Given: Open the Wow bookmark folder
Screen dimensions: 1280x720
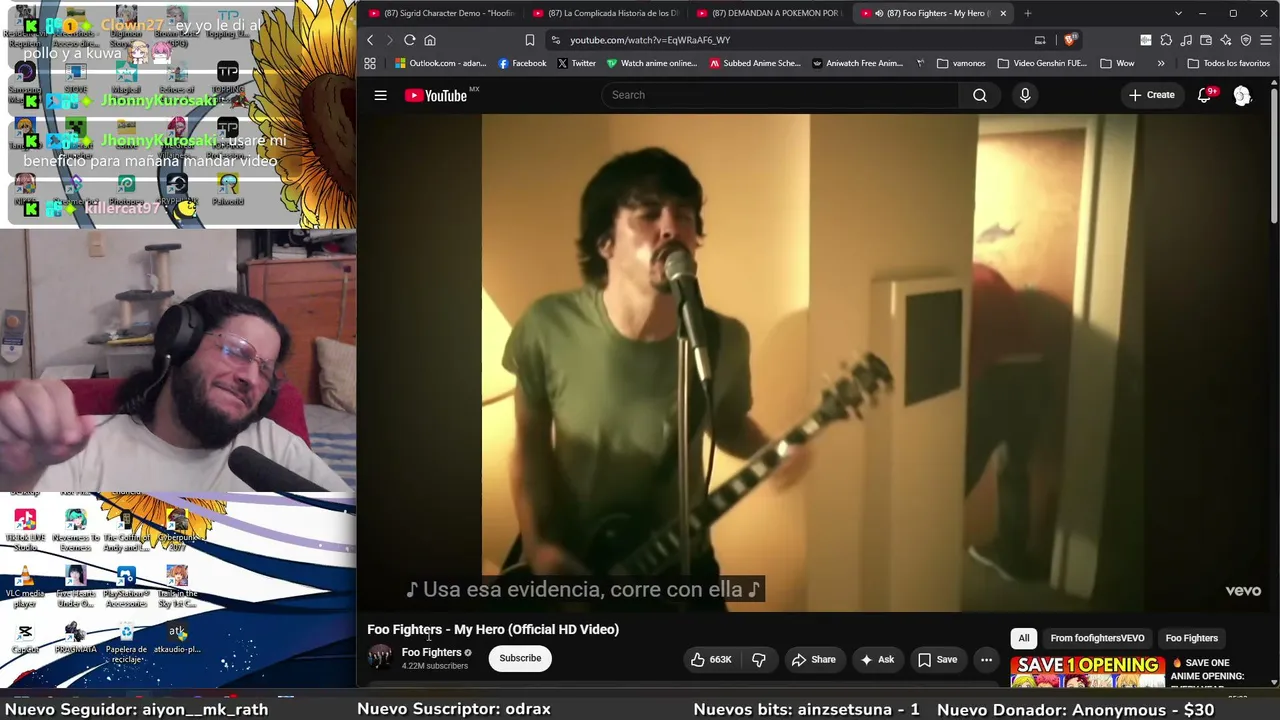Looking at the screenshot, I should click(1117, 63).
